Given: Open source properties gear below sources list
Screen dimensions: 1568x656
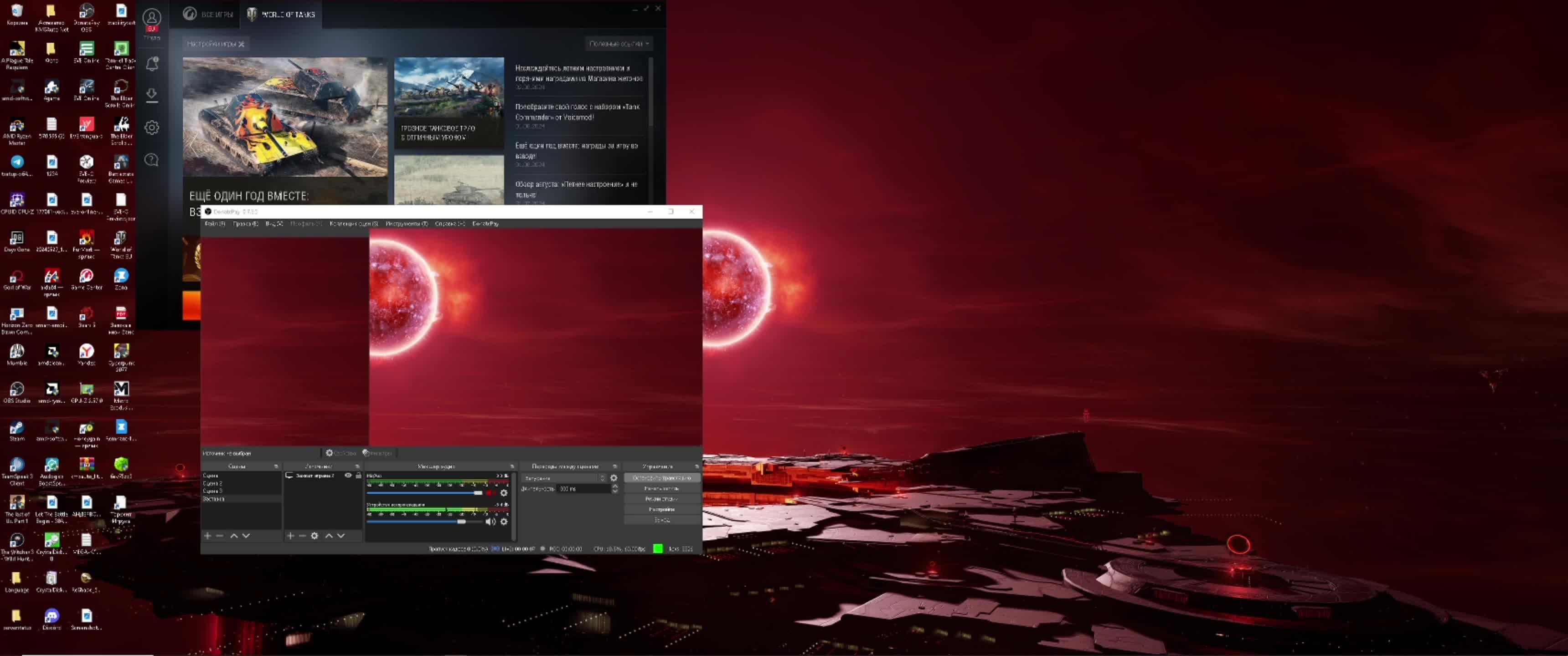Looking at the screenshot, I should tap(314, 536).
